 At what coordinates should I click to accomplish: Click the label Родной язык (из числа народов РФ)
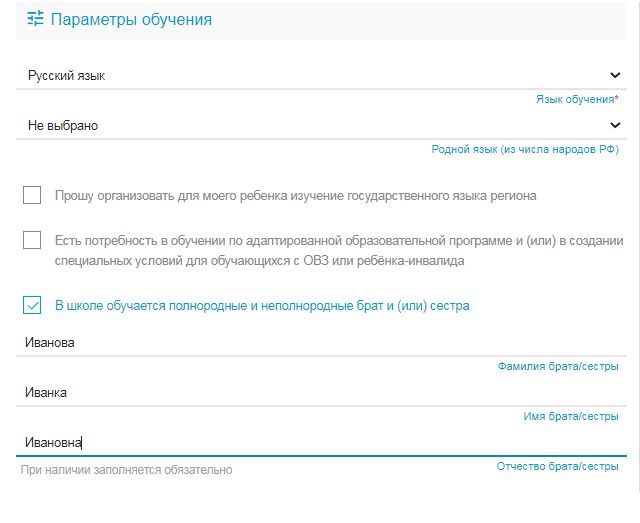click(525, 149)
